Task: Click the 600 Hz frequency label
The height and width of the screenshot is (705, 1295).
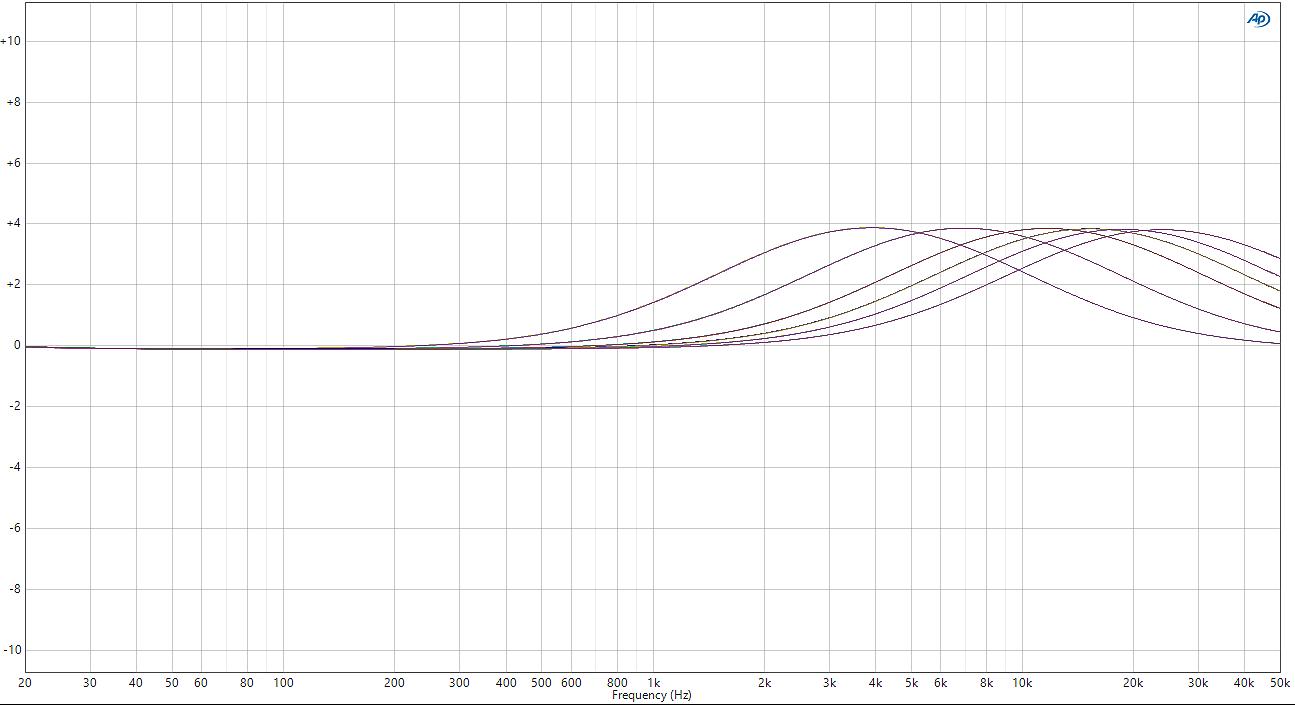Action: click(x=571, y=683)
